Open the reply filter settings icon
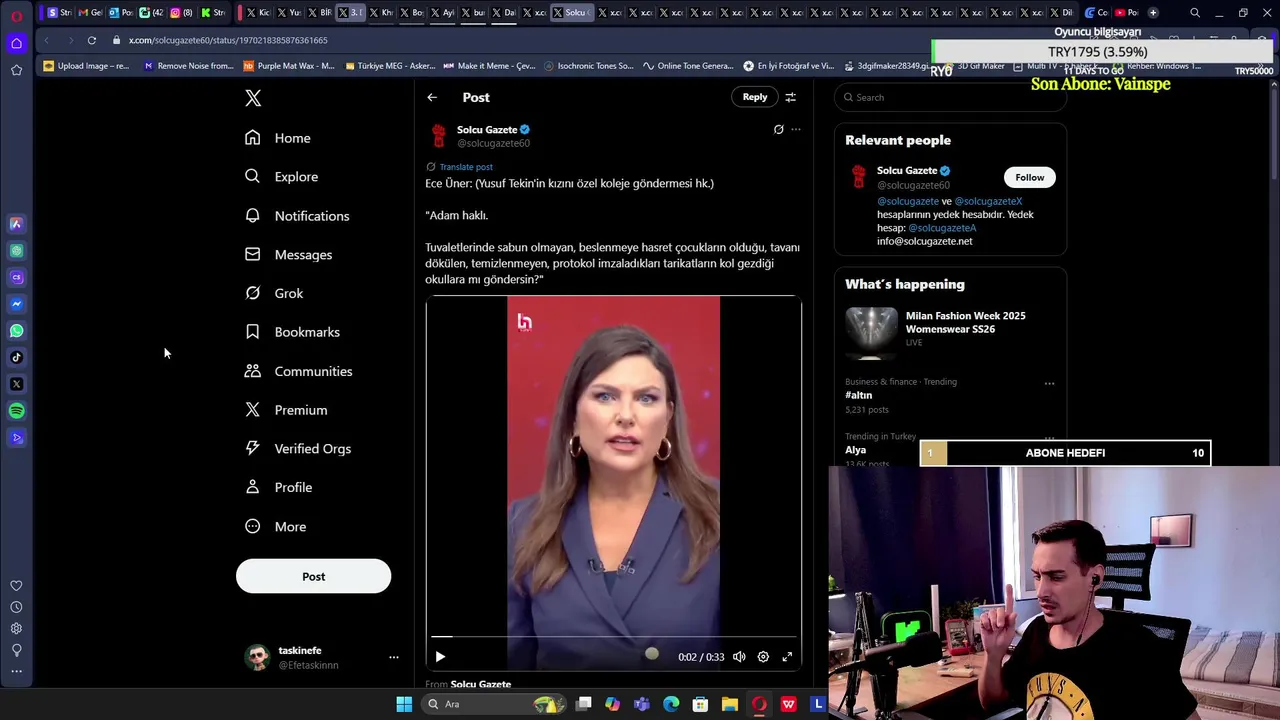Screen dimensions: 1280x720 [x=790, y=97]
